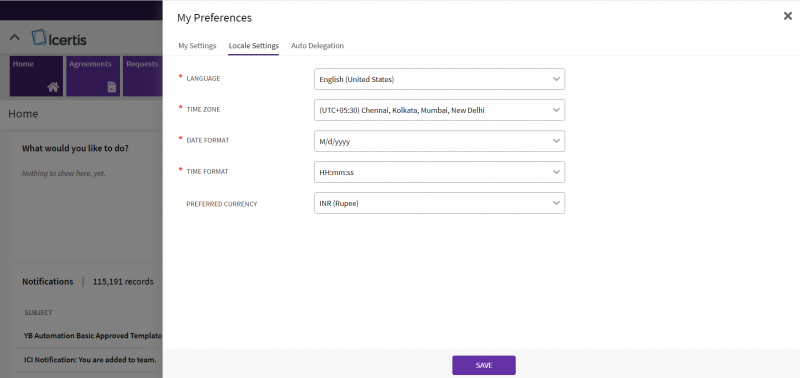Screen dimensions: 800x378
Task: Switch to the My Settings tab
Action: coord(197,45)
